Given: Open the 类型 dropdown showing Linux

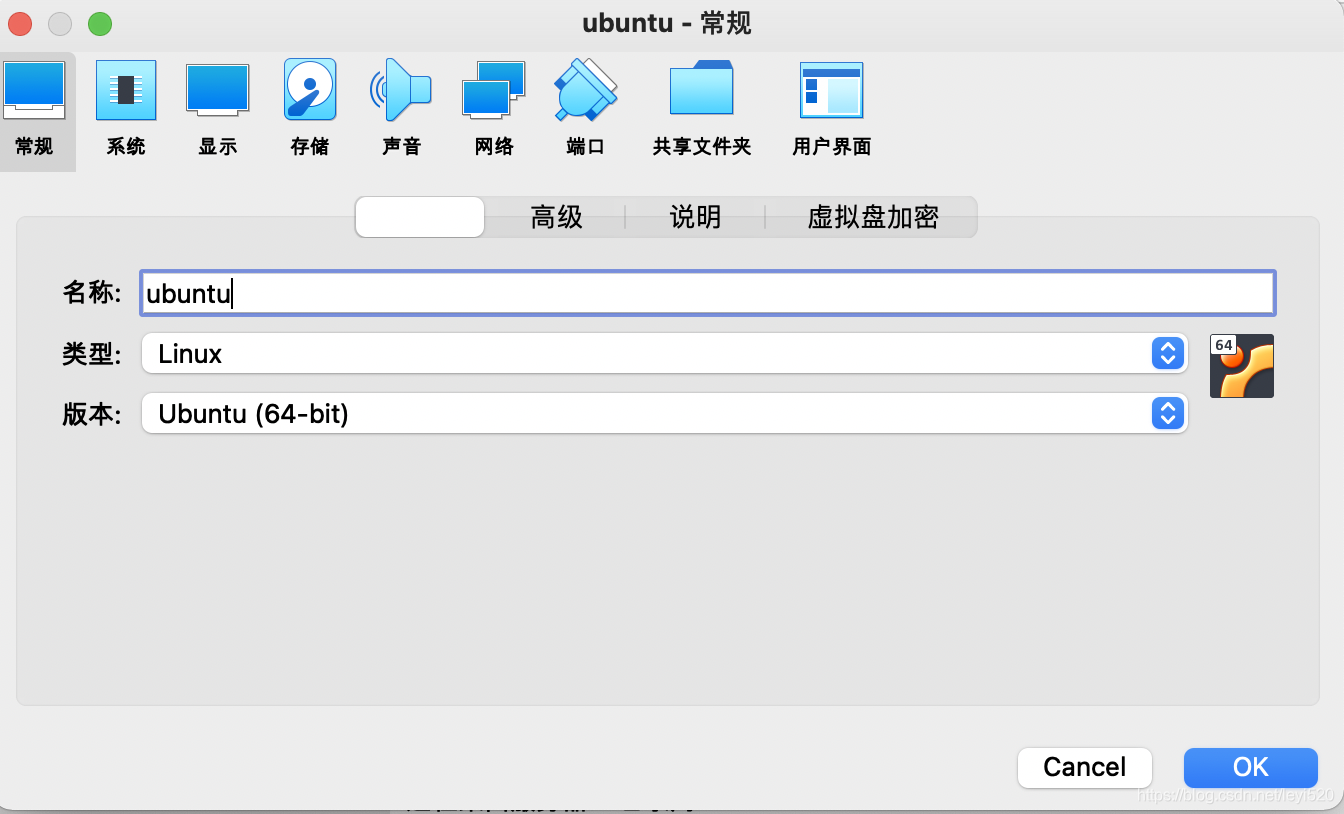Looking at the screenshot, I should [664, 353].
